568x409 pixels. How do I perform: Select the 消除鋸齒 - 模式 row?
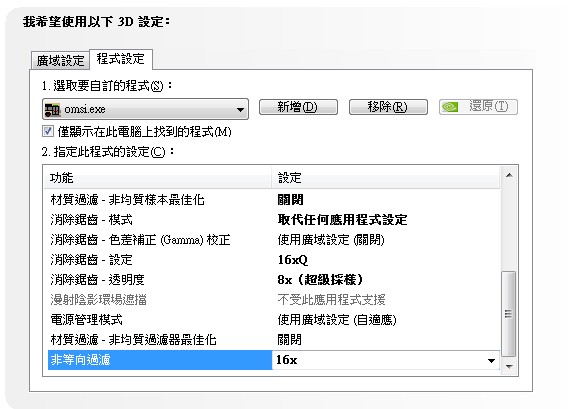tap(274, 220)
